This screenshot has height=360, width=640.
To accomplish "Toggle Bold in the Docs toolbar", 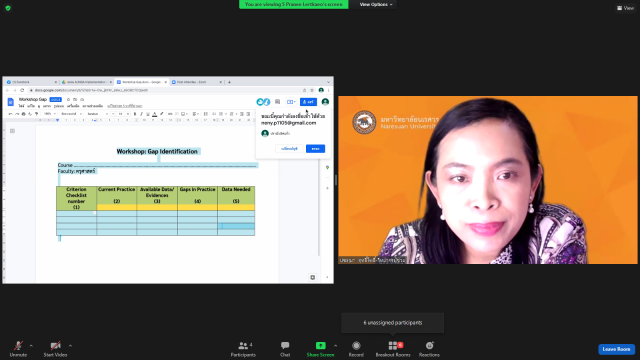I will point(135,114).
